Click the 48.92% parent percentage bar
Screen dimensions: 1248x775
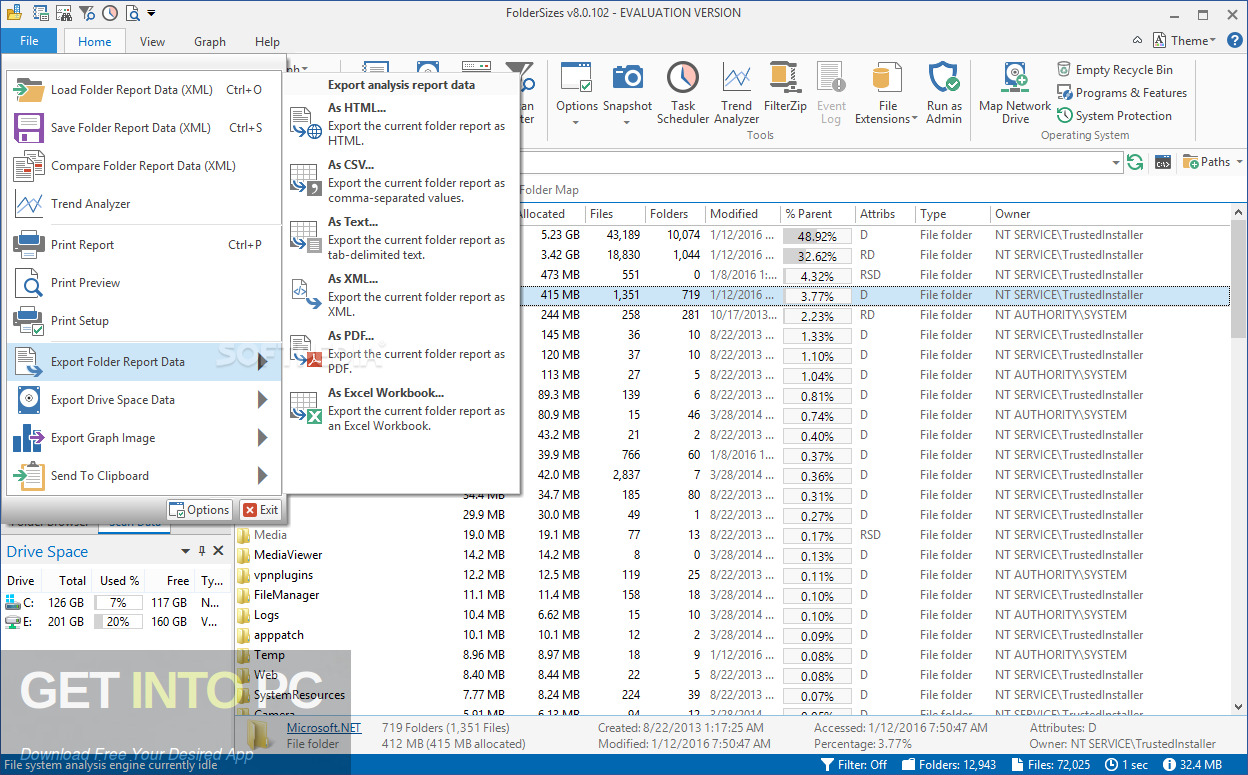click(817, 236)
